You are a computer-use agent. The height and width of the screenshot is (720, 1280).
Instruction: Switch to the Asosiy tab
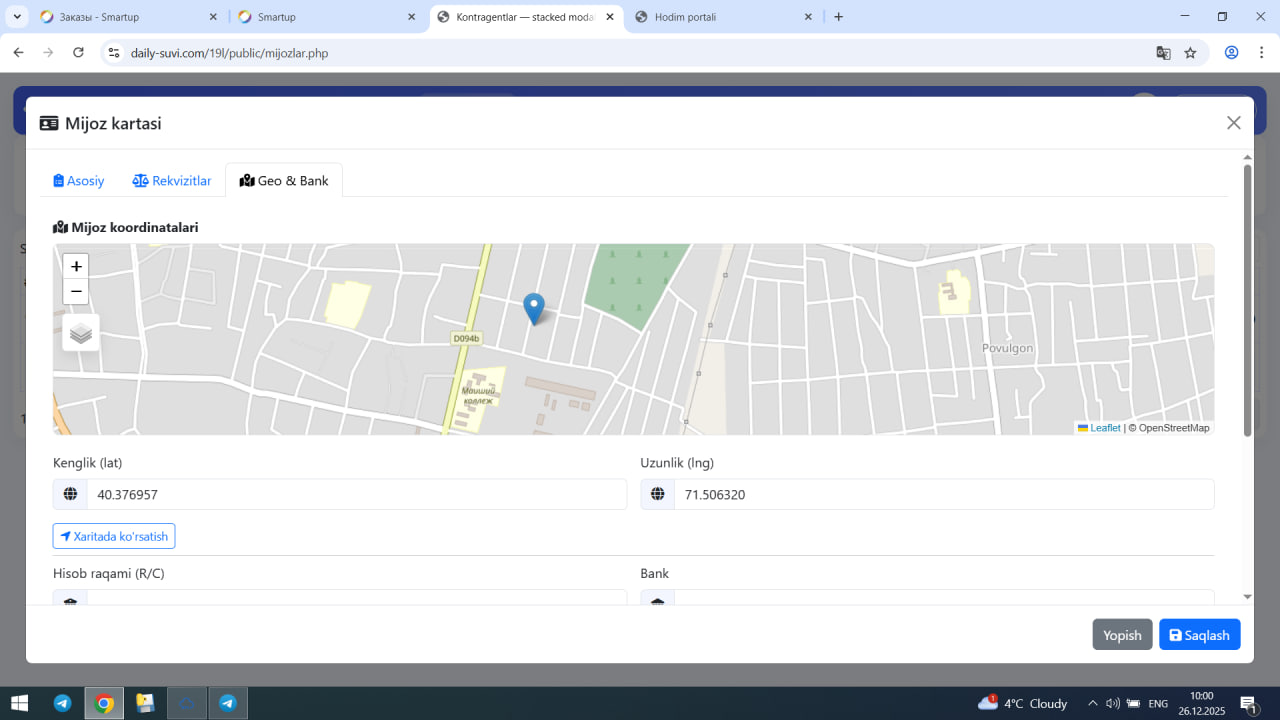coord(79,181)
